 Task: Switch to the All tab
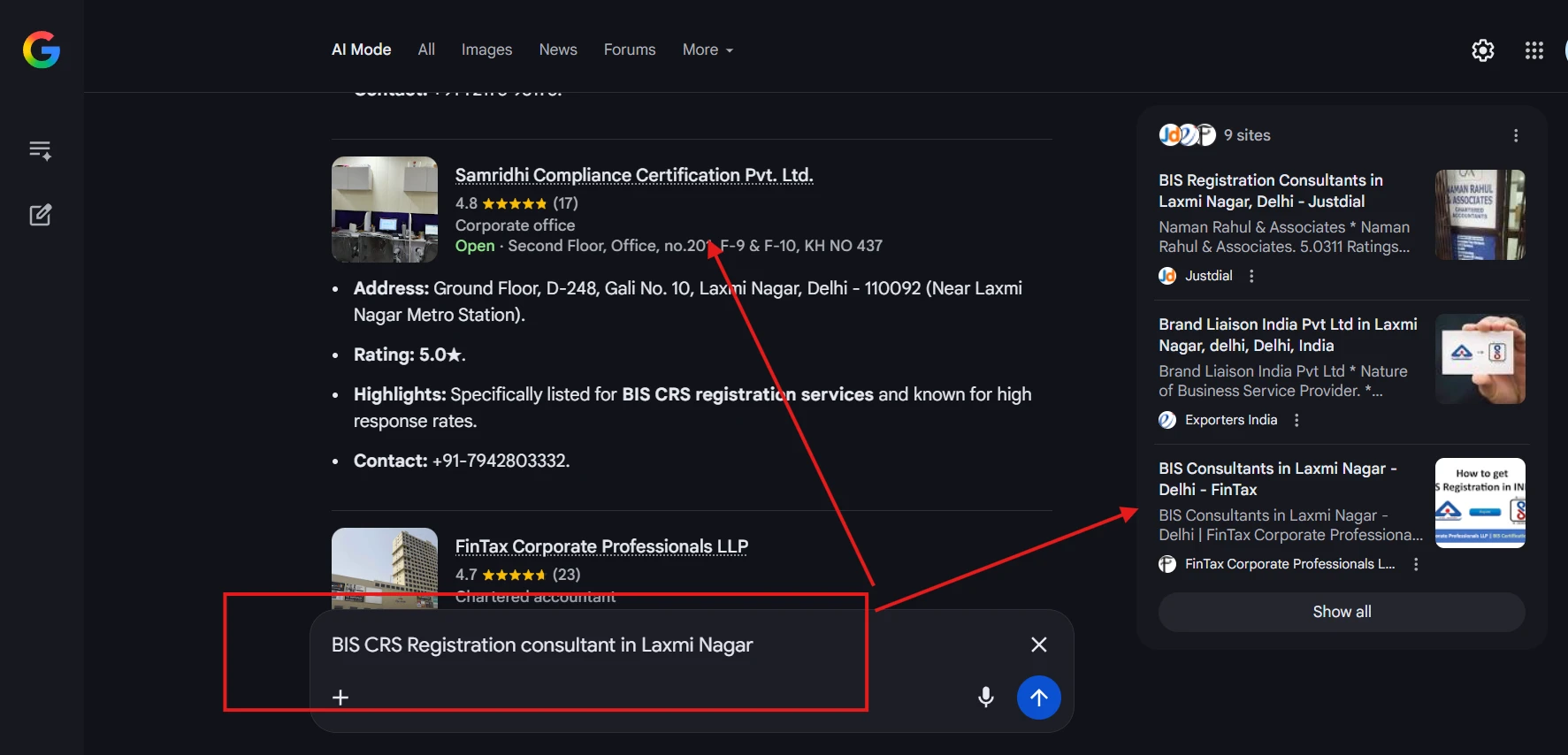coord(426,50)
